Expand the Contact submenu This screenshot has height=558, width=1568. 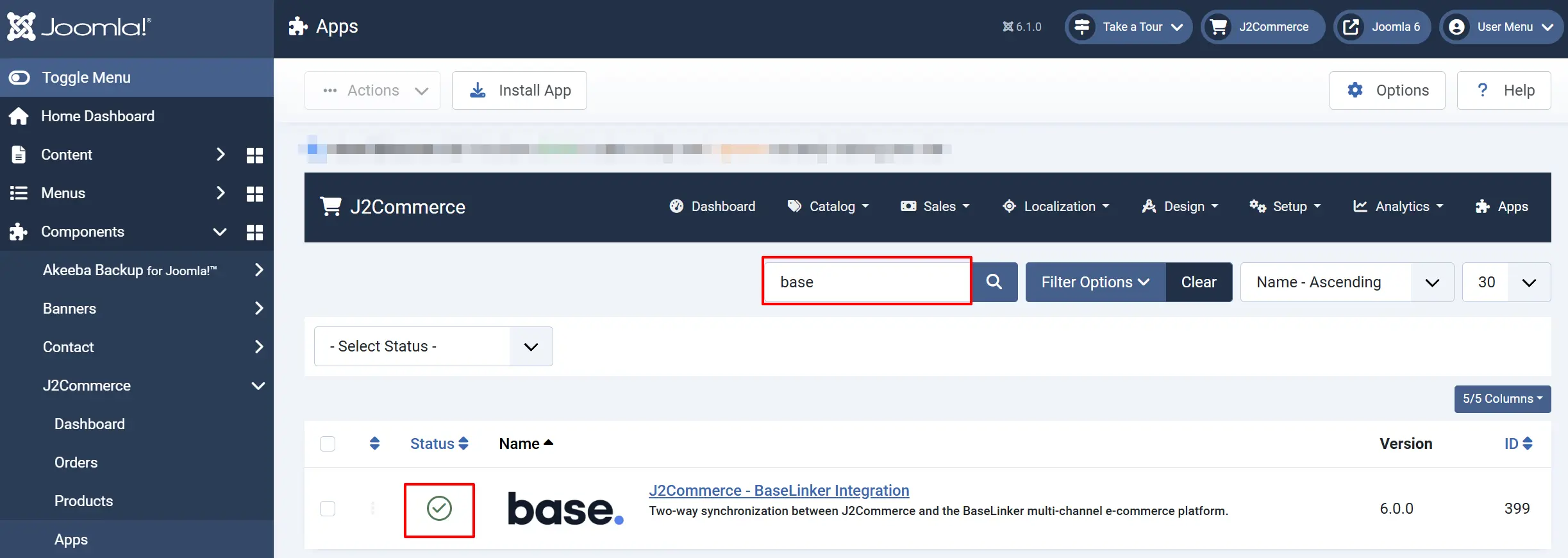click(x=258, y=347)
